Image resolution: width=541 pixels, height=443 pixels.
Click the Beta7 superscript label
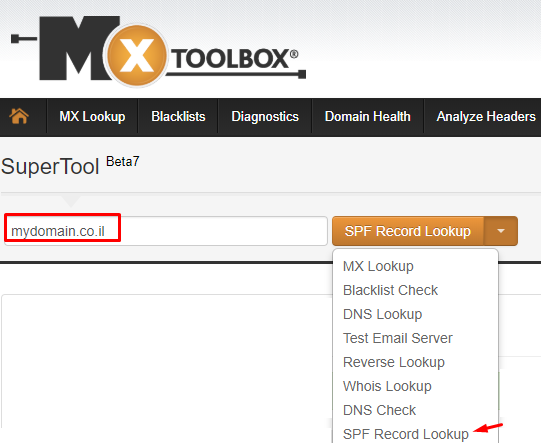tap(122, 161)
